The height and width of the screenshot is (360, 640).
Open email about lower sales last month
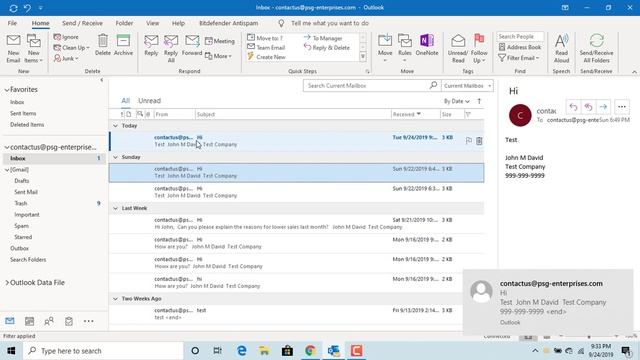(x=296, y=223)
